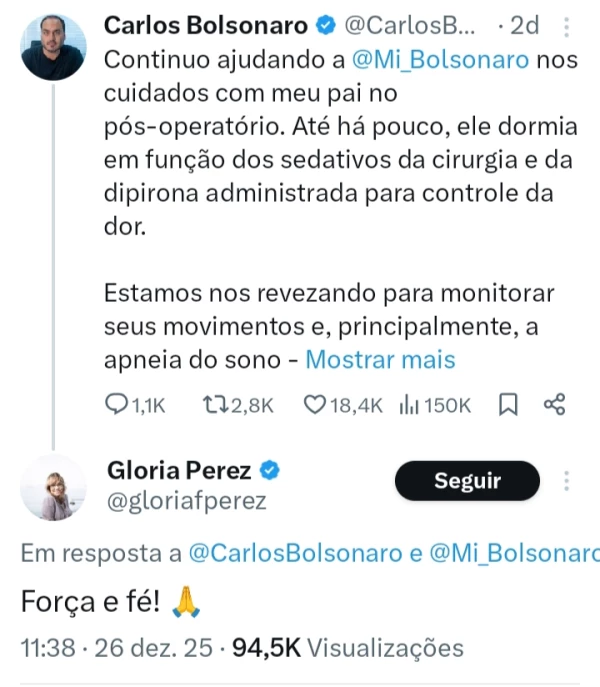Screen dimensions: 600x687
Task: Click the 11:38 · 26 dez. 25 timestamp
Action: pyautogui.click(x=117, y=648)
